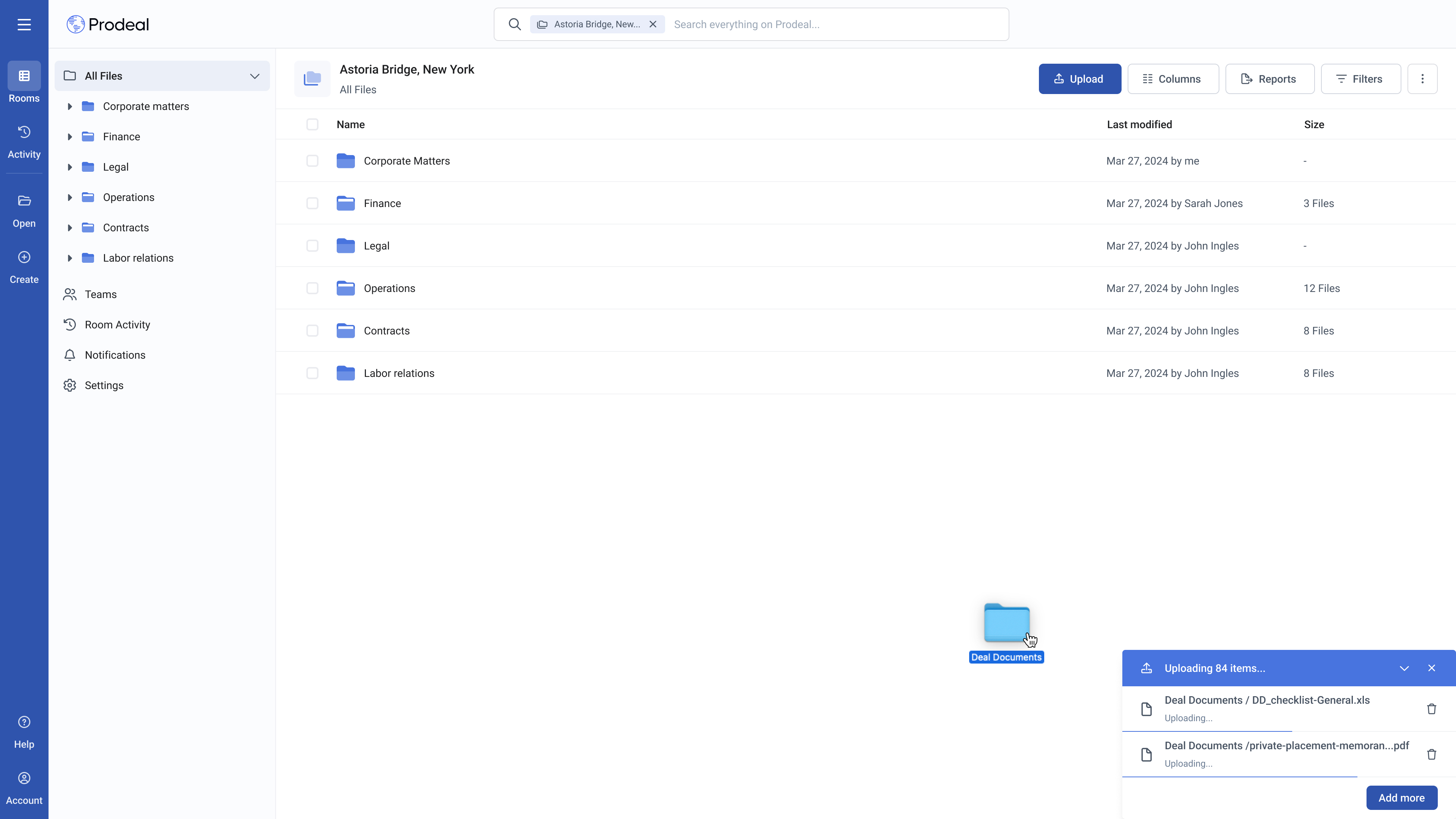This screenshot has height=819, width=1456.
Task: Clear the Astoria Bridge search tag
Action: point(653,24)
